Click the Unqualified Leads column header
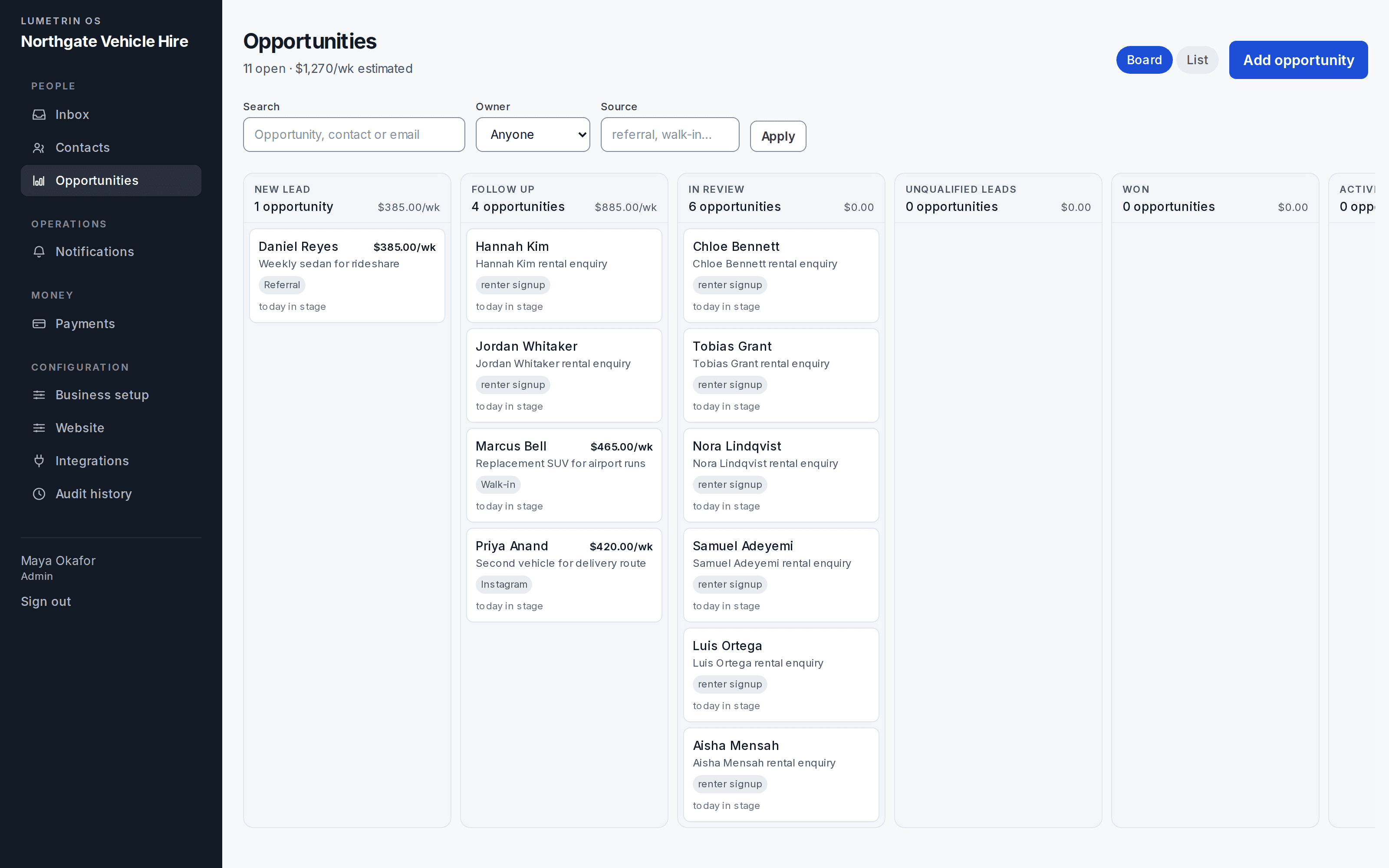Viewport: 1389px width, 868px height. pos(998,199)
